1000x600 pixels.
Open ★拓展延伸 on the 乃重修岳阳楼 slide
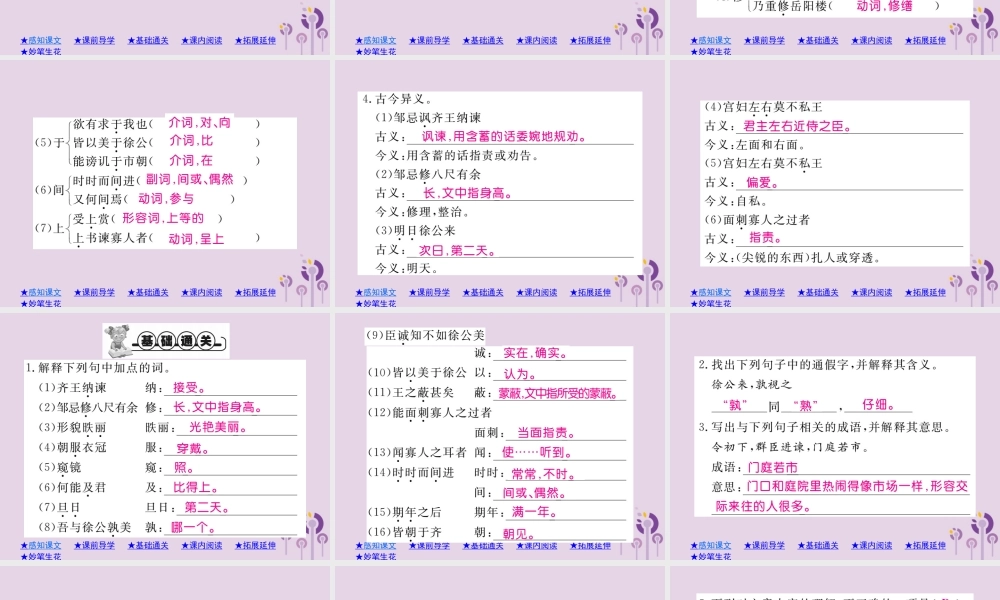tap(925, 40)
